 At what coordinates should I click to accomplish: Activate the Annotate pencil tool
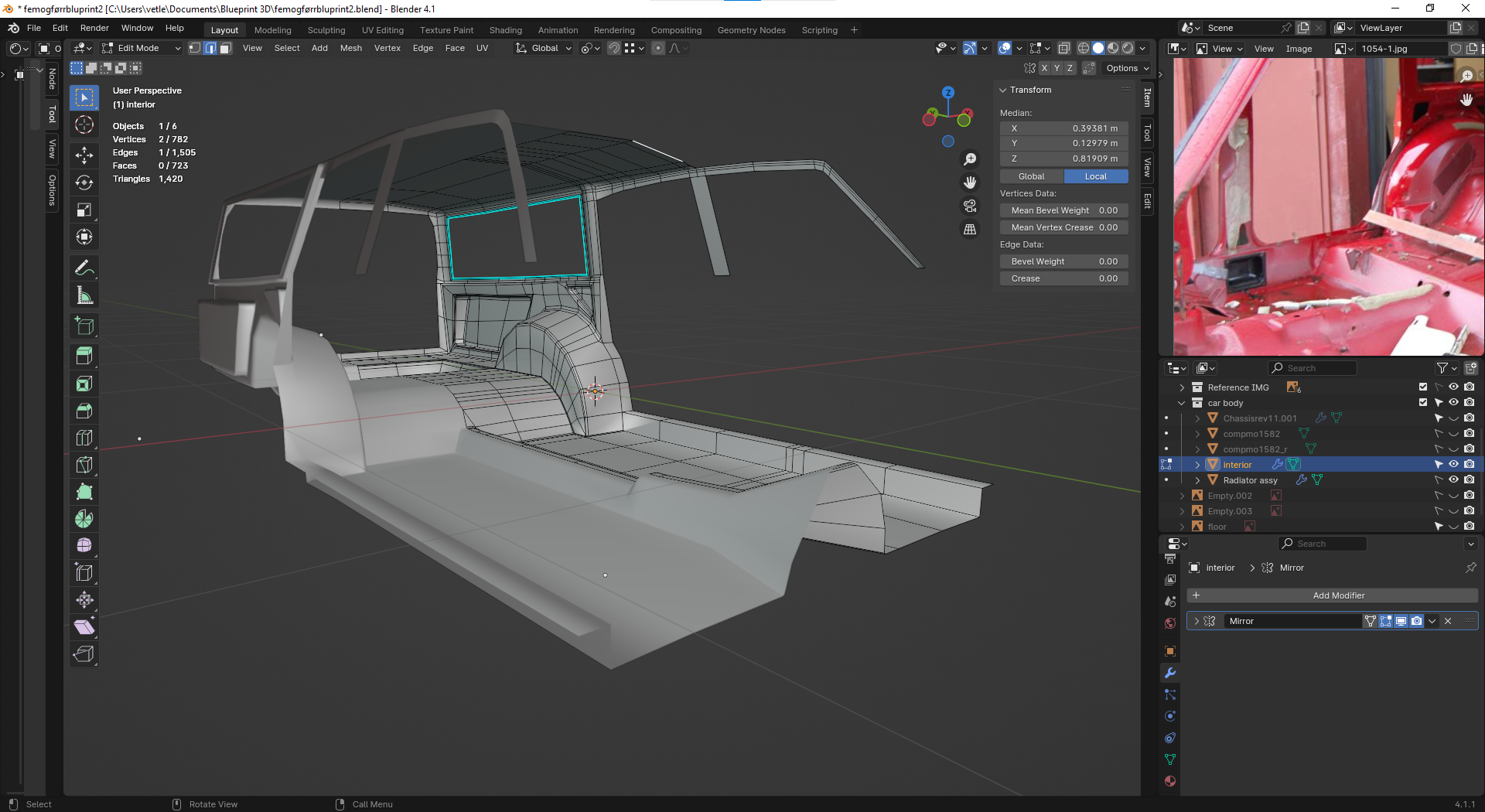[84, 268]
